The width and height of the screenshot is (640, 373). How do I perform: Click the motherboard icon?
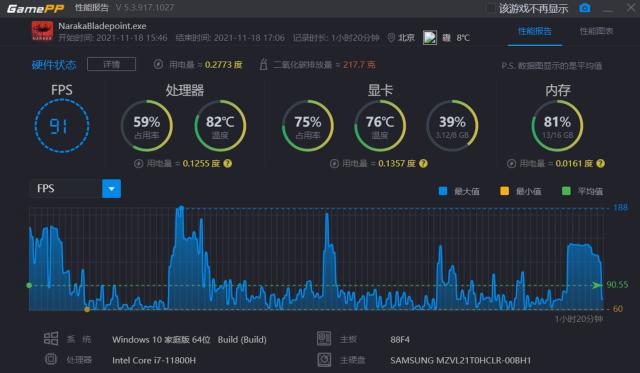(324, 338)
